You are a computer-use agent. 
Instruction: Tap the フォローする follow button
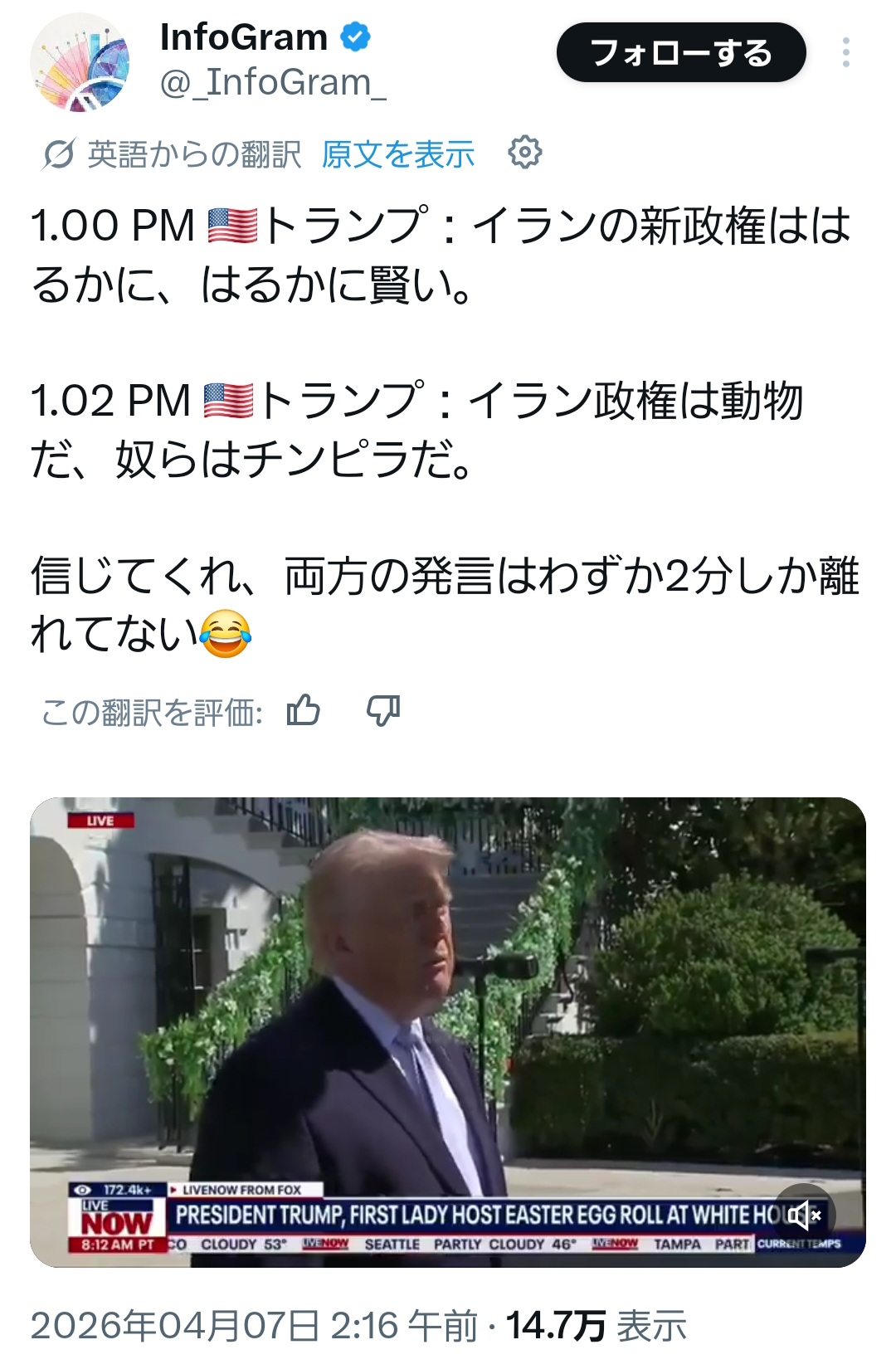681,53
